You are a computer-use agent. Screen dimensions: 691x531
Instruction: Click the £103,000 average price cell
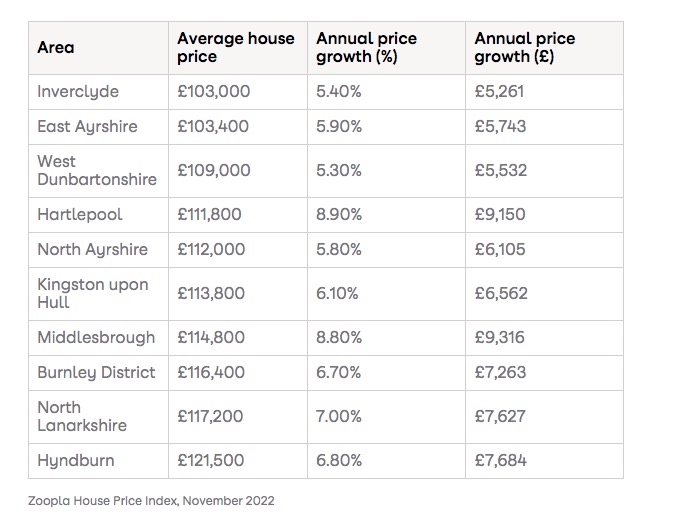214,92
